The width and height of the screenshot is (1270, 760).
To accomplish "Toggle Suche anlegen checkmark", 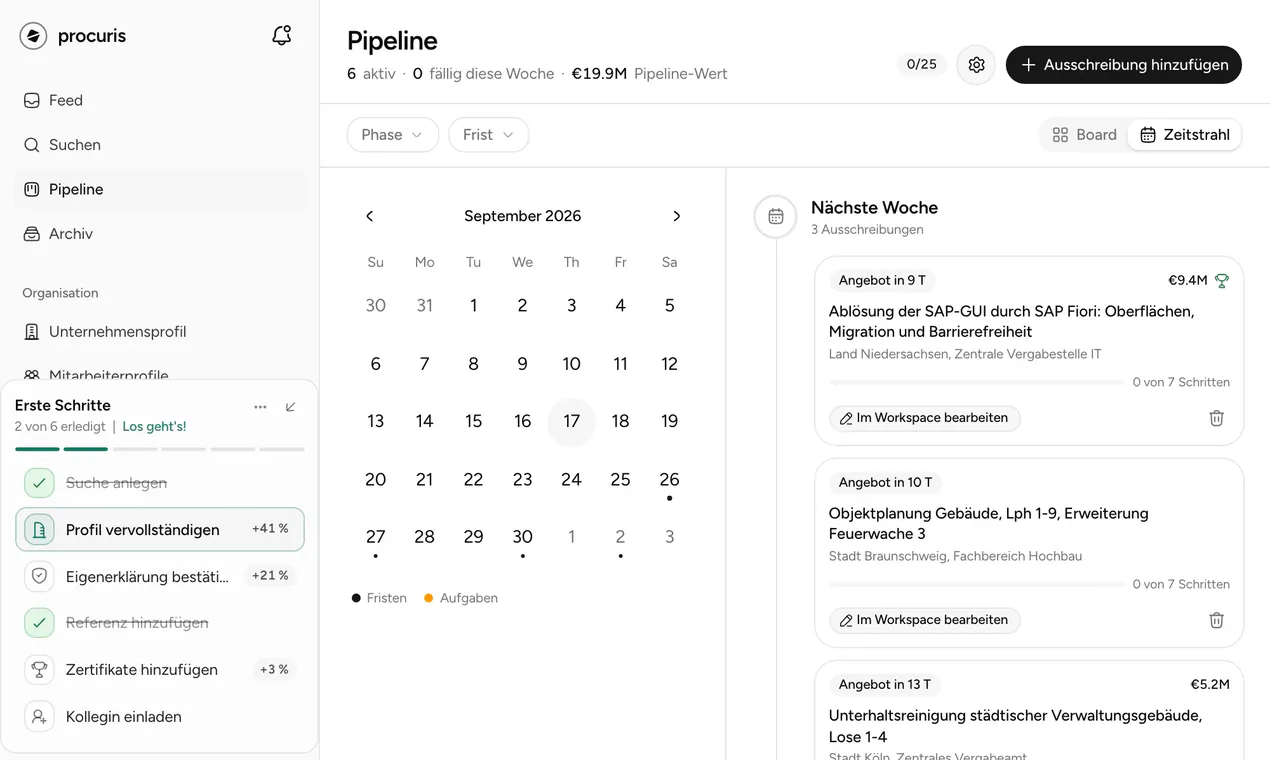I will point(39,483).
